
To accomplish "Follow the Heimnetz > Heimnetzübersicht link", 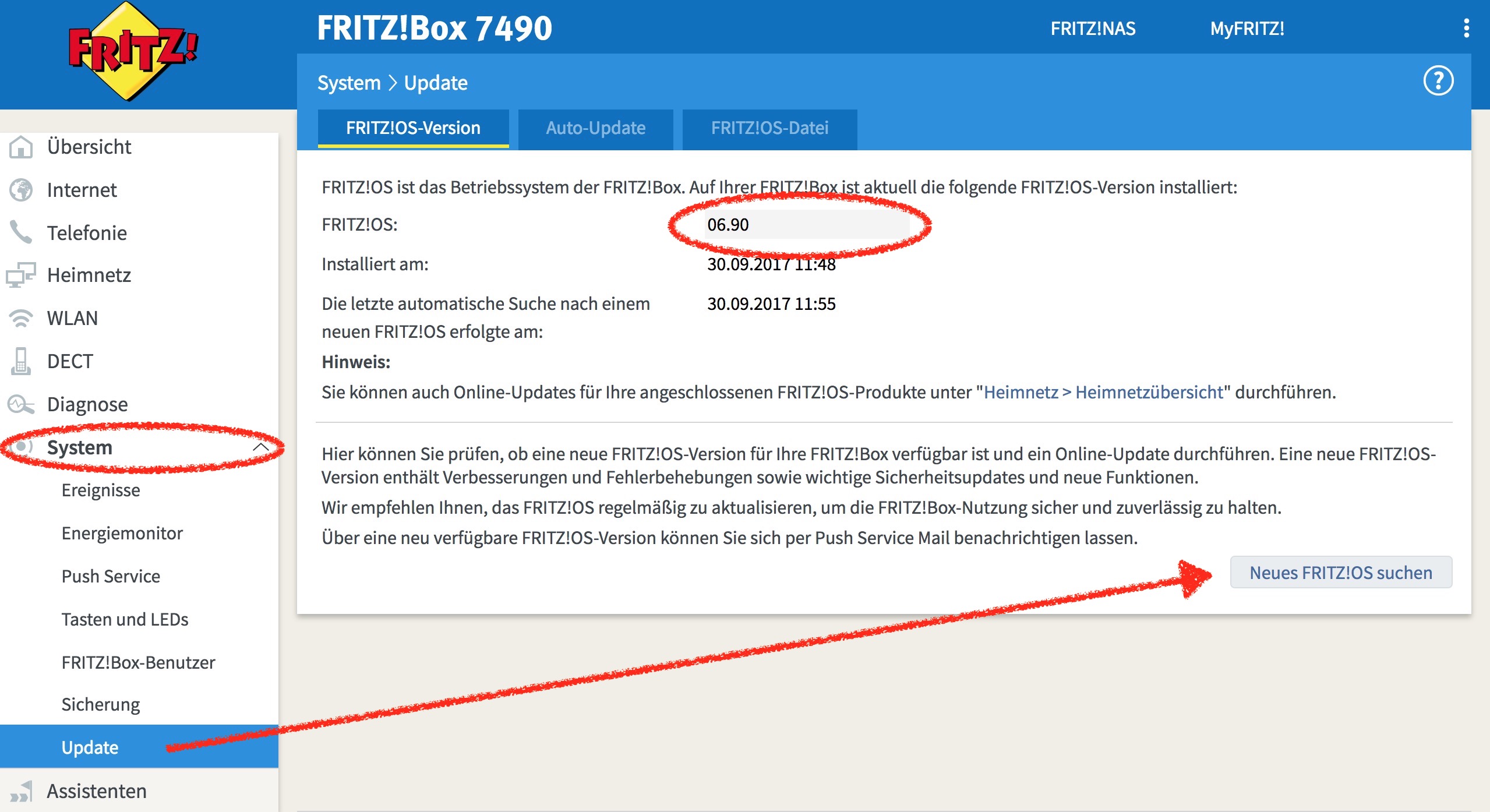I will point(1103,392).
